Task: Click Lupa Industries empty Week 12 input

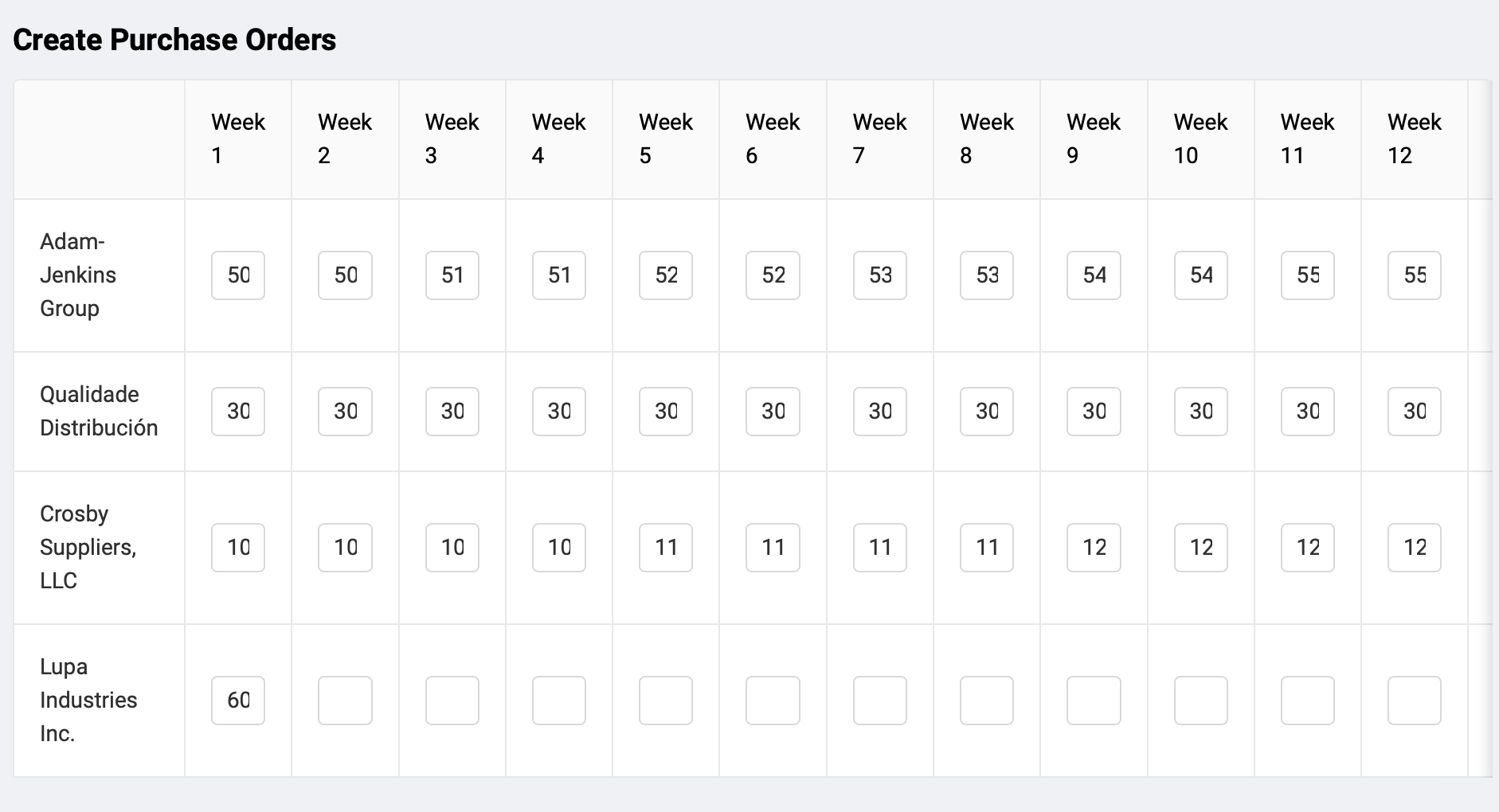Action: (x=1414, y=700)
